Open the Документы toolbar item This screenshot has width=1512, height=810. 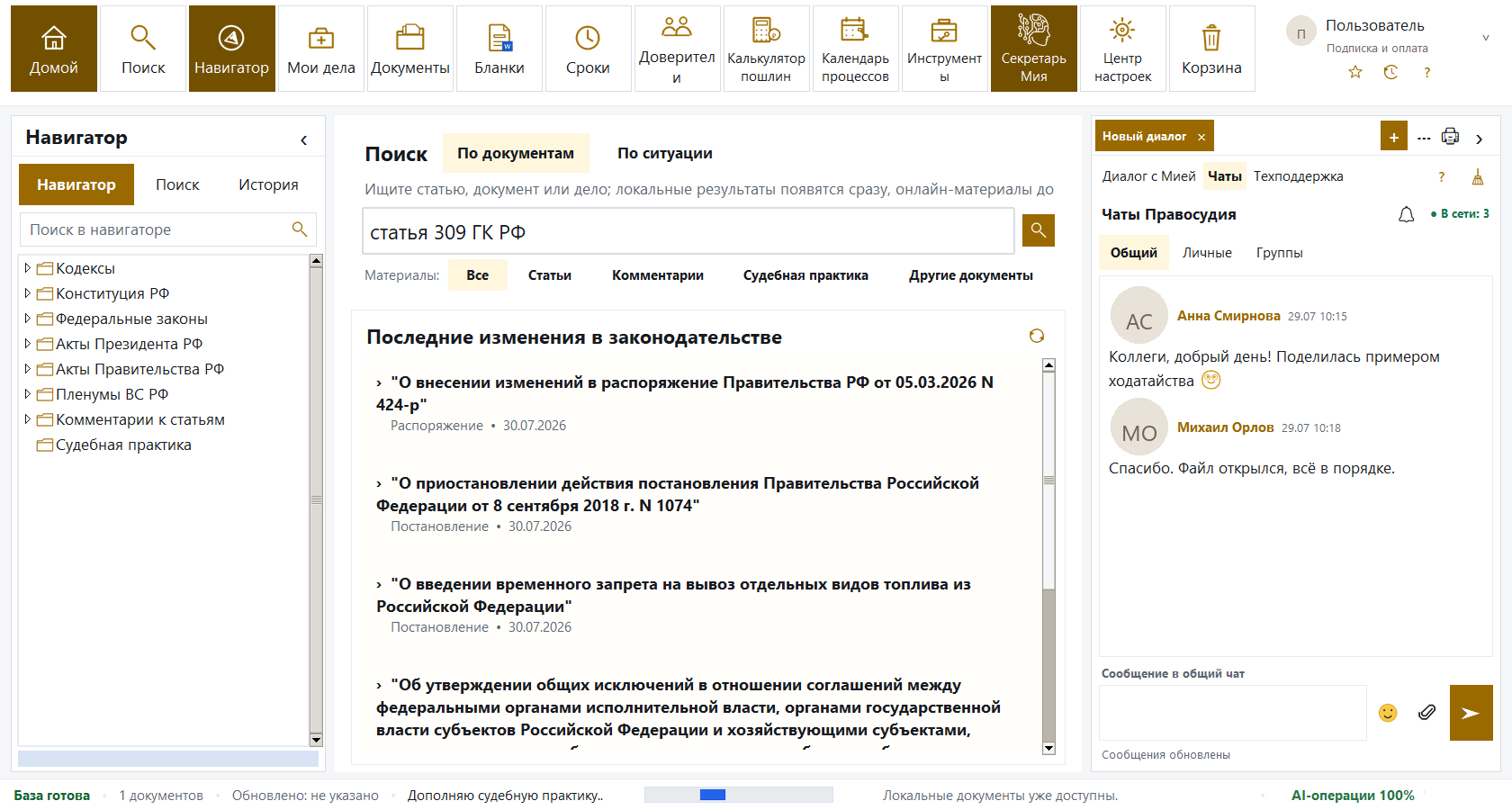pos(410,49)
